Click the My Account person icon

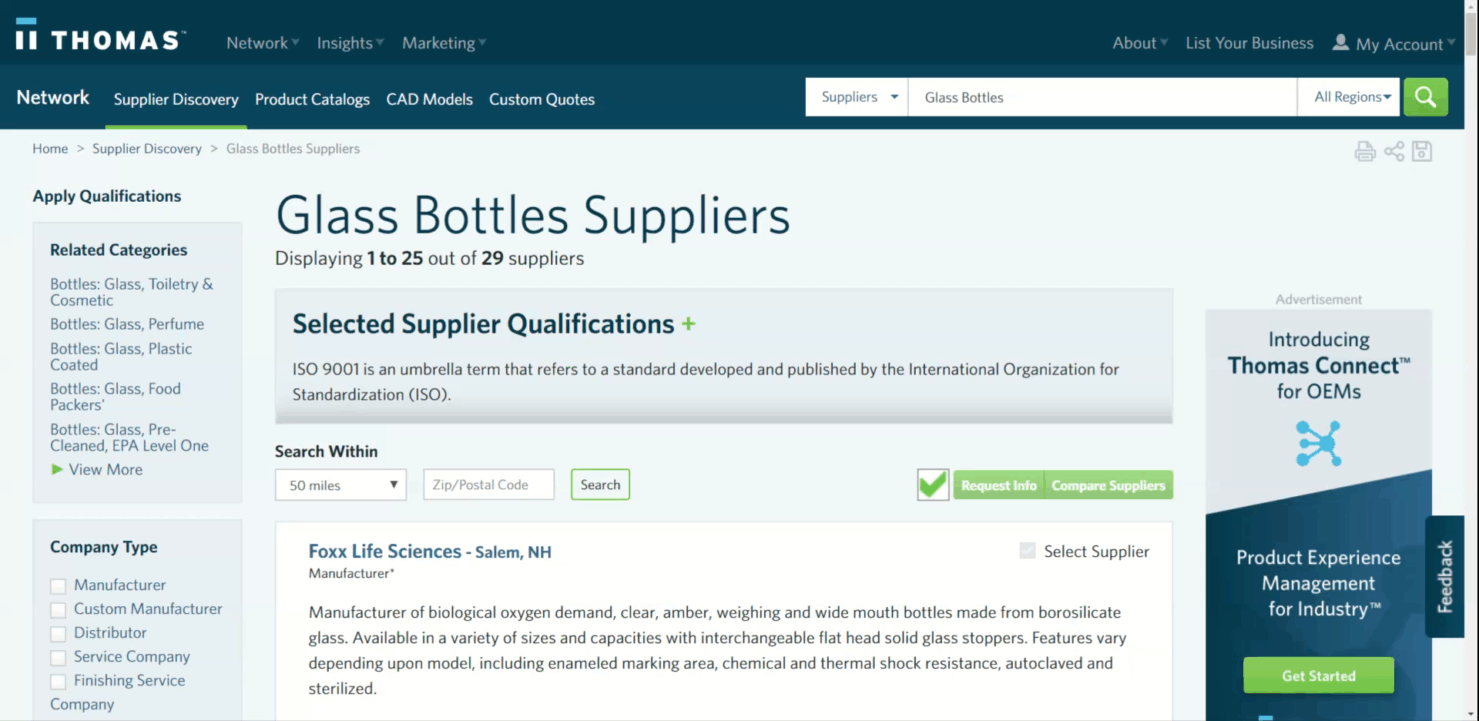click(1341, 43)
